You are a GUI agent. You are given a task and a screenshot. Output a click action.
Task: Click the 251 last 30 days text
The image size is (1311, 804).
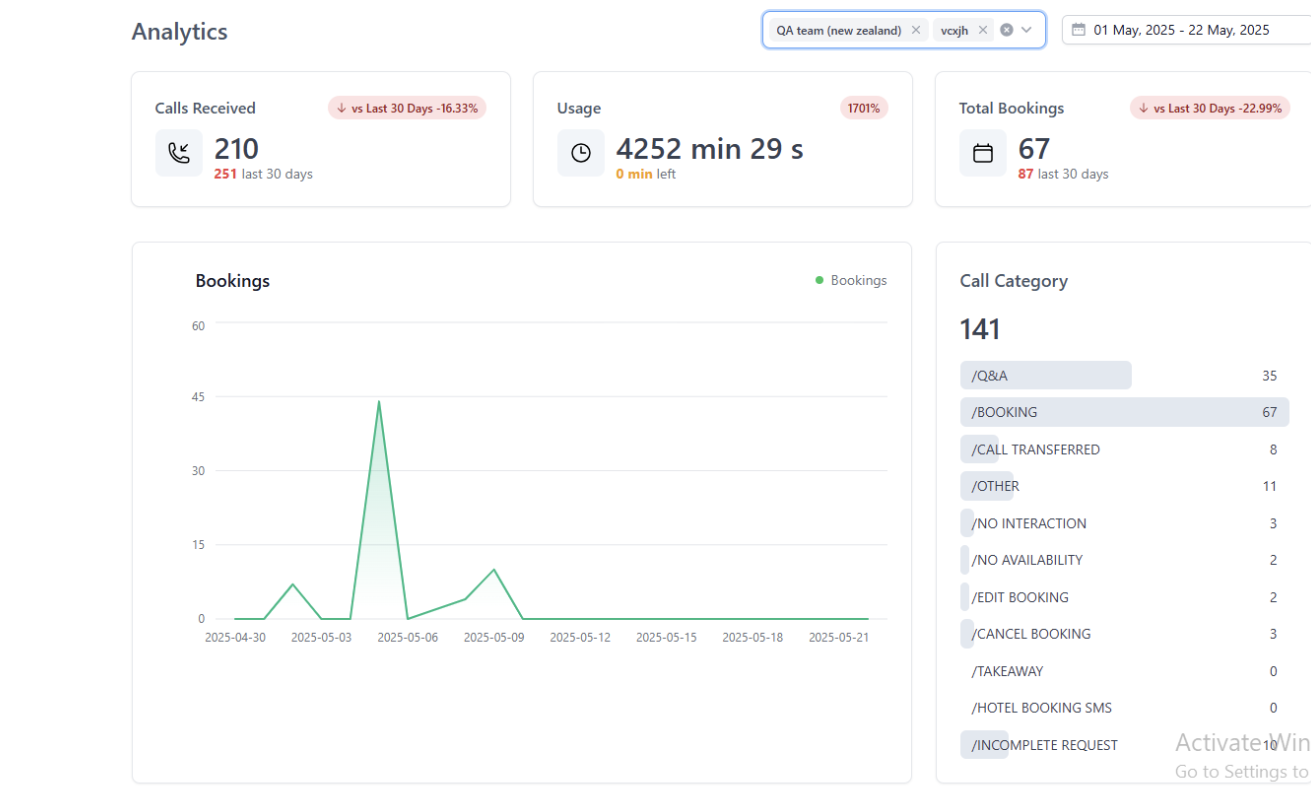point(263,174)
